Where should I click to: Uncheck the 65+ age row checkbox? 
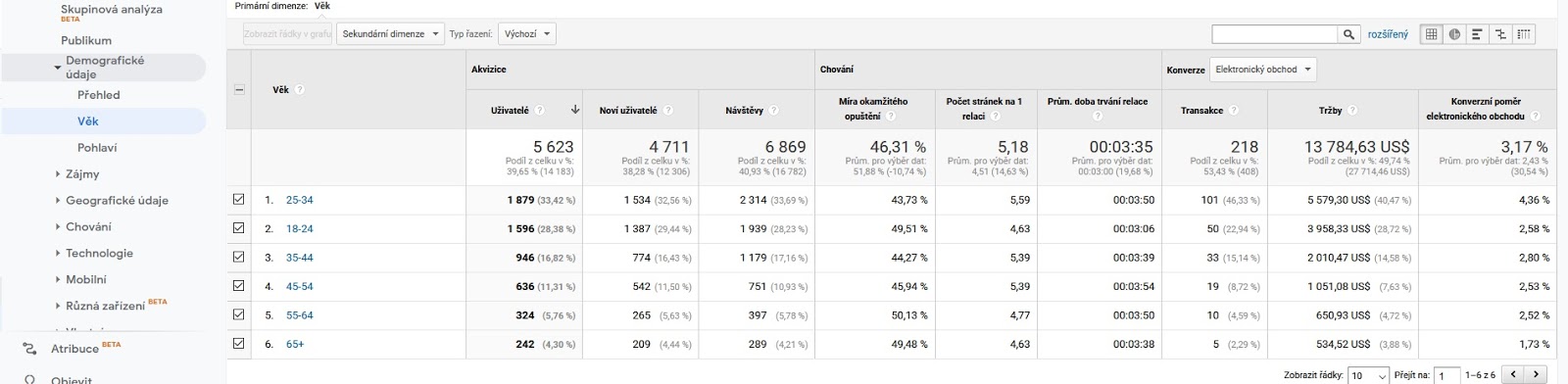[239, 344]
